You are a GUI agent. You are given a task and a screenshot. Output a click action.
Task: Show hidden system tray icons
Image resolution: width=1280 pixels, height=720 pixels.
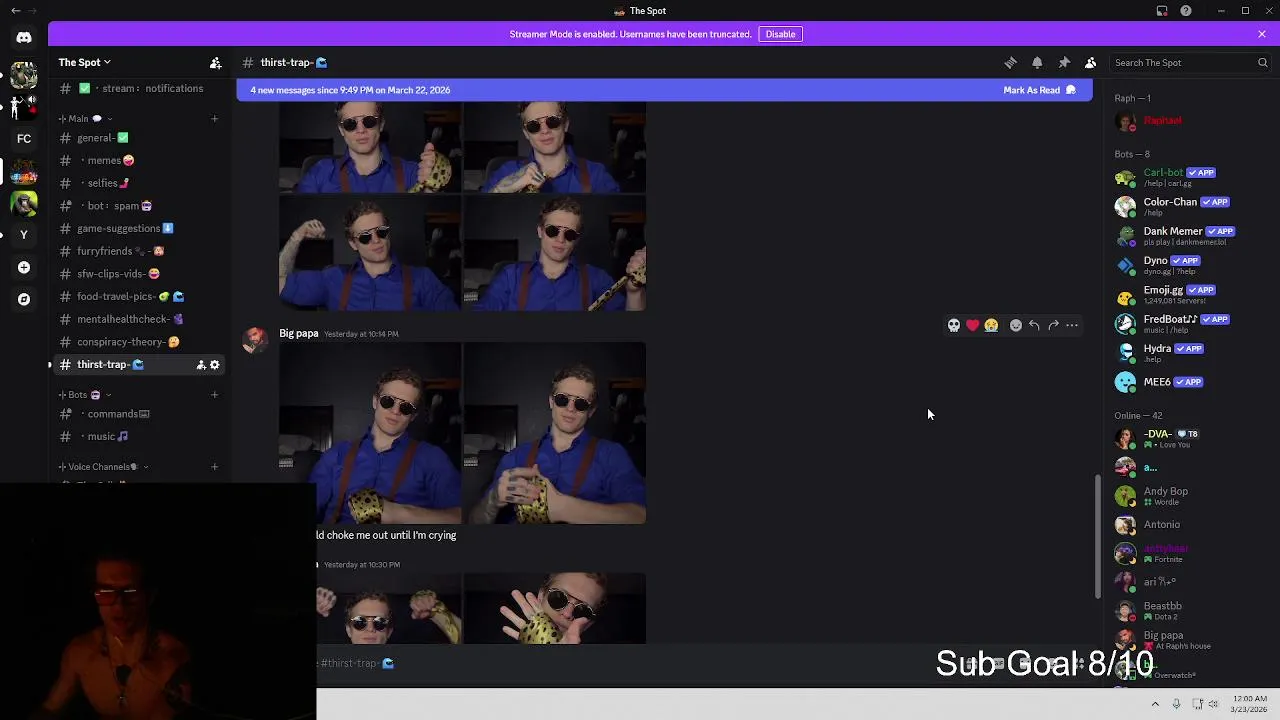(1155, 704)
